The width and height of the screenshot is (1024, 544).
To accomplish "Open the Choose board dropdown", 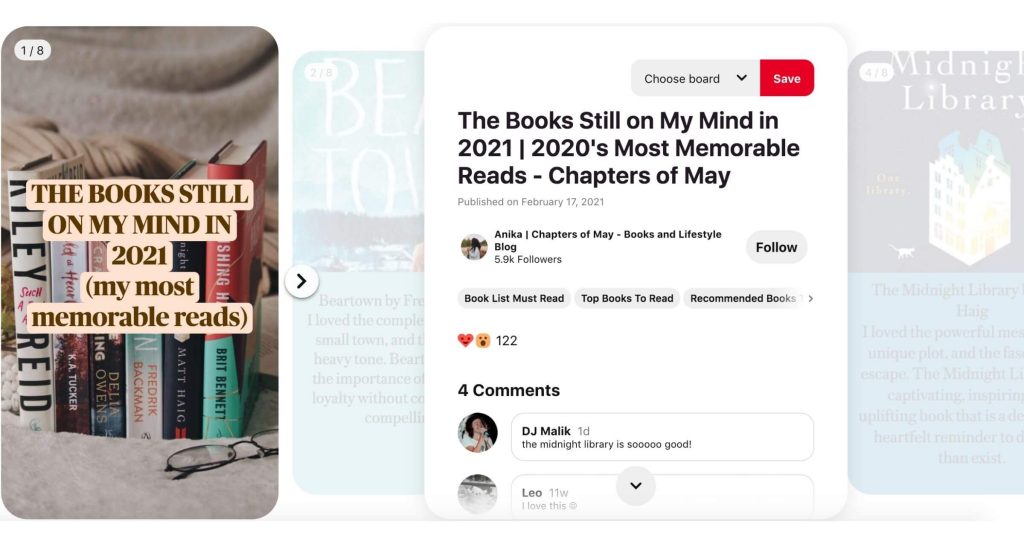I will click(695, 78).
